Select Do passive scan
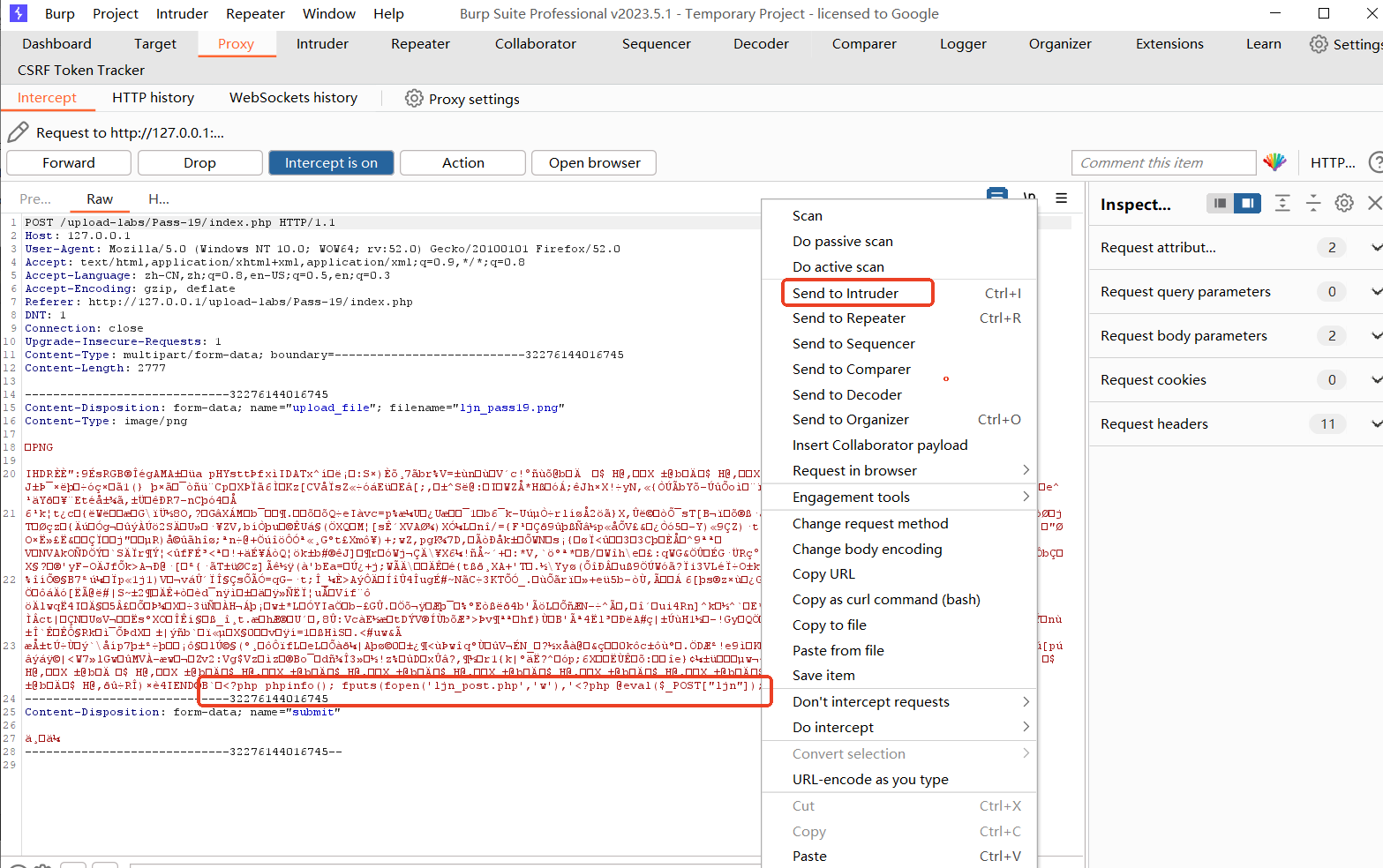 point(898,241)
